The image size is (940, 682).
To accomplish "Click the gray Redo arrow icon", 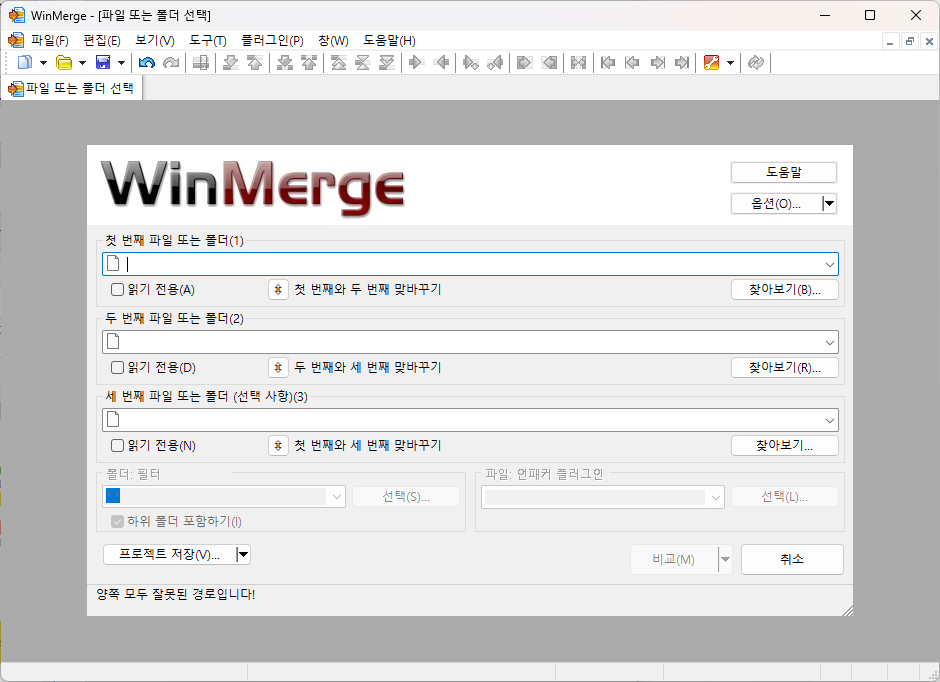I will (171, 62).
